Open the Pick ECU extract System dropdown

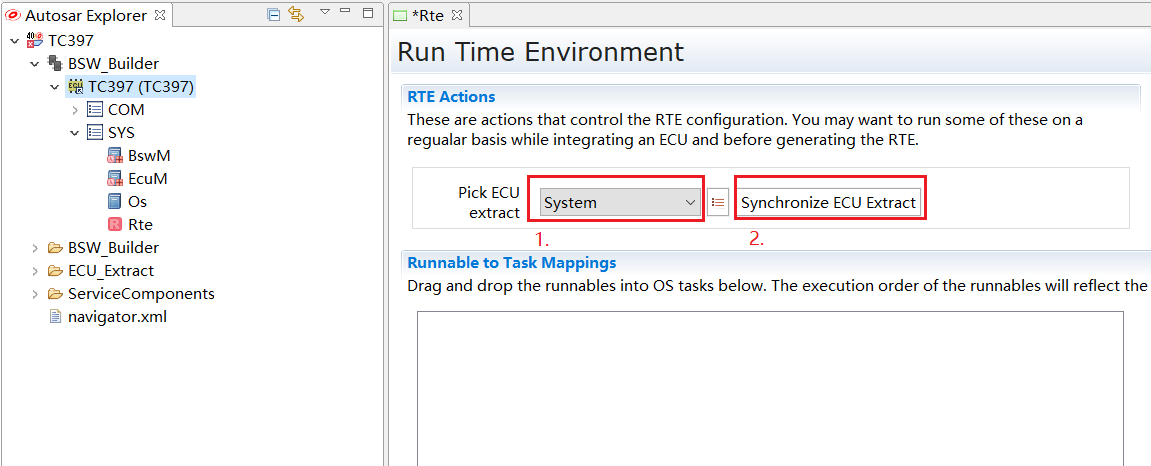coord(618,202)
